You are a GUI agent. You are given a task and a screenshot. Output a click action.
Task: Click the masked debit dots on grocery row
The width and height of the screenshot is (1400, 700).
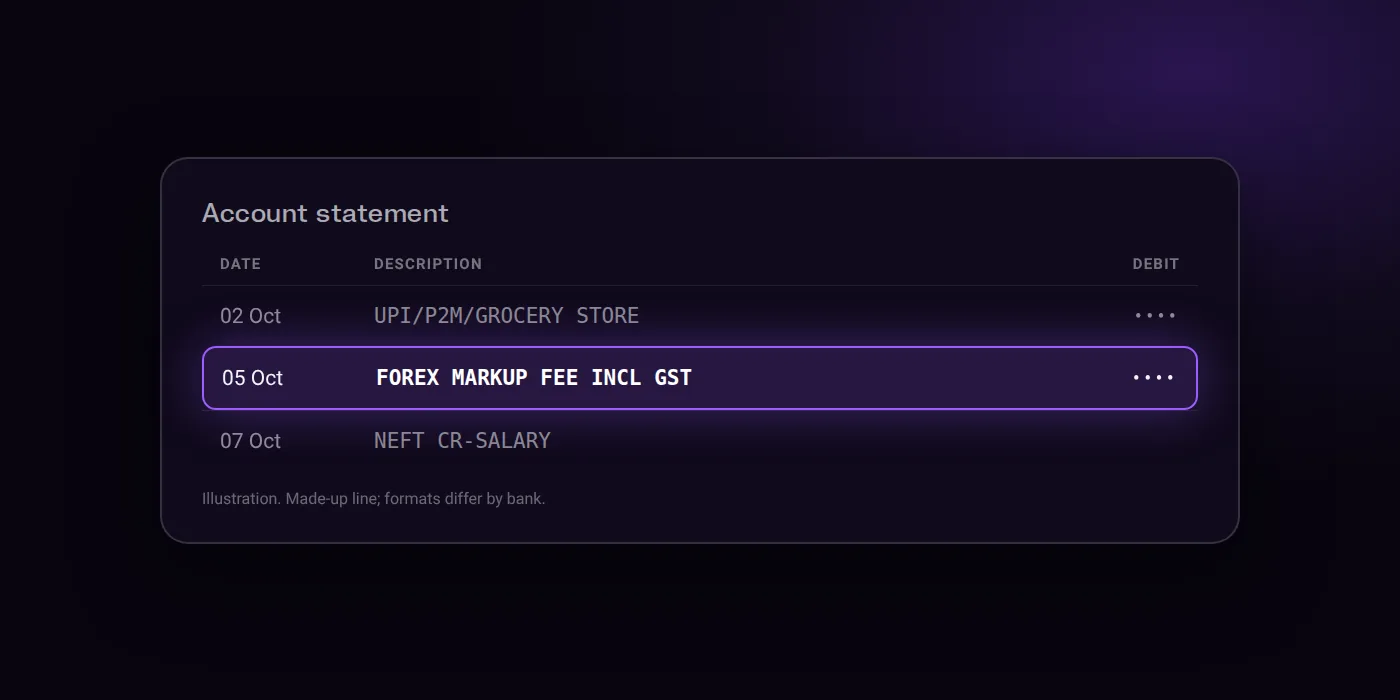[1155, 316]
